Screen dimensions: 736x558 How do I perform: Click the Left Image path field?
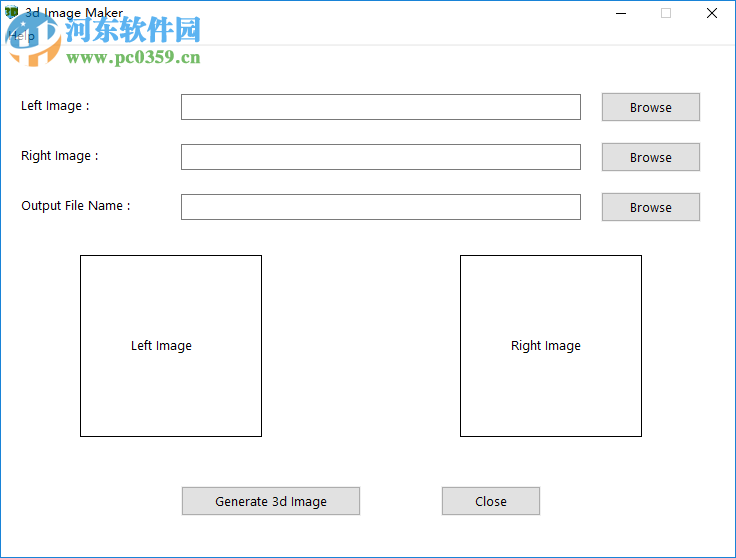click(x=381, y=107)
